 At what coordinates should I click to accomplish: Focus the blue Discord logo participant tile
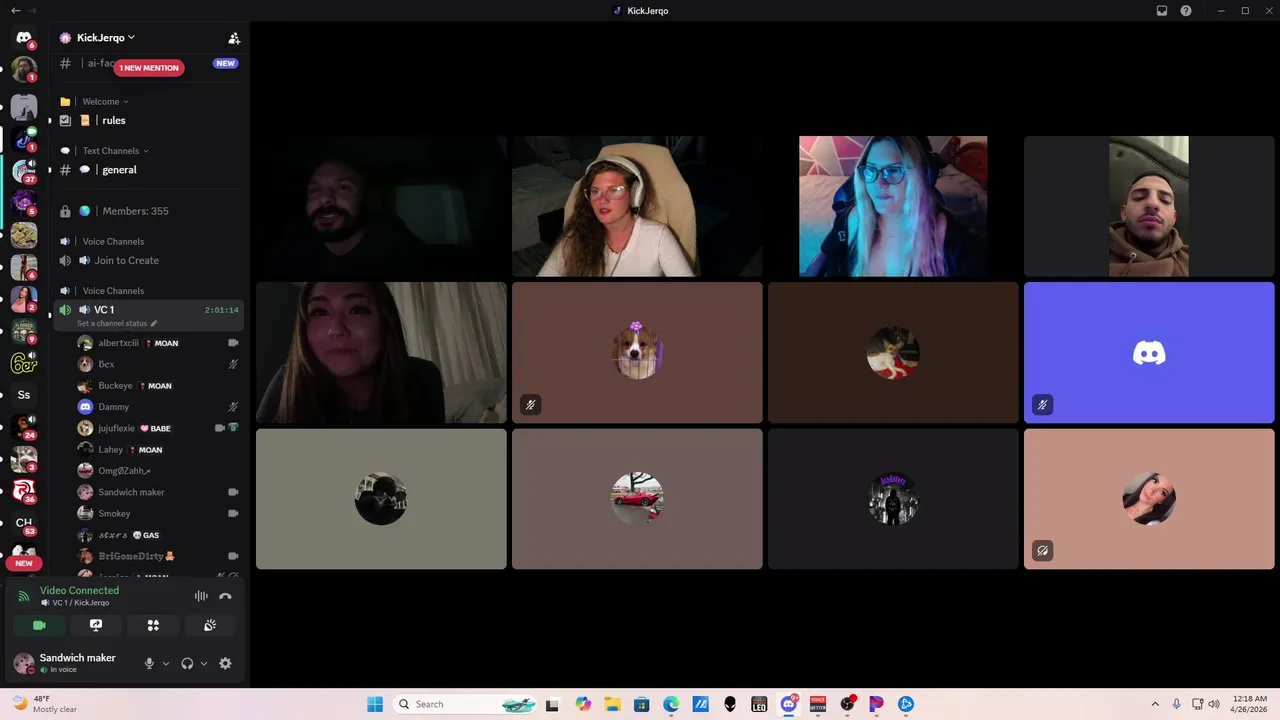click(1149, 352)
